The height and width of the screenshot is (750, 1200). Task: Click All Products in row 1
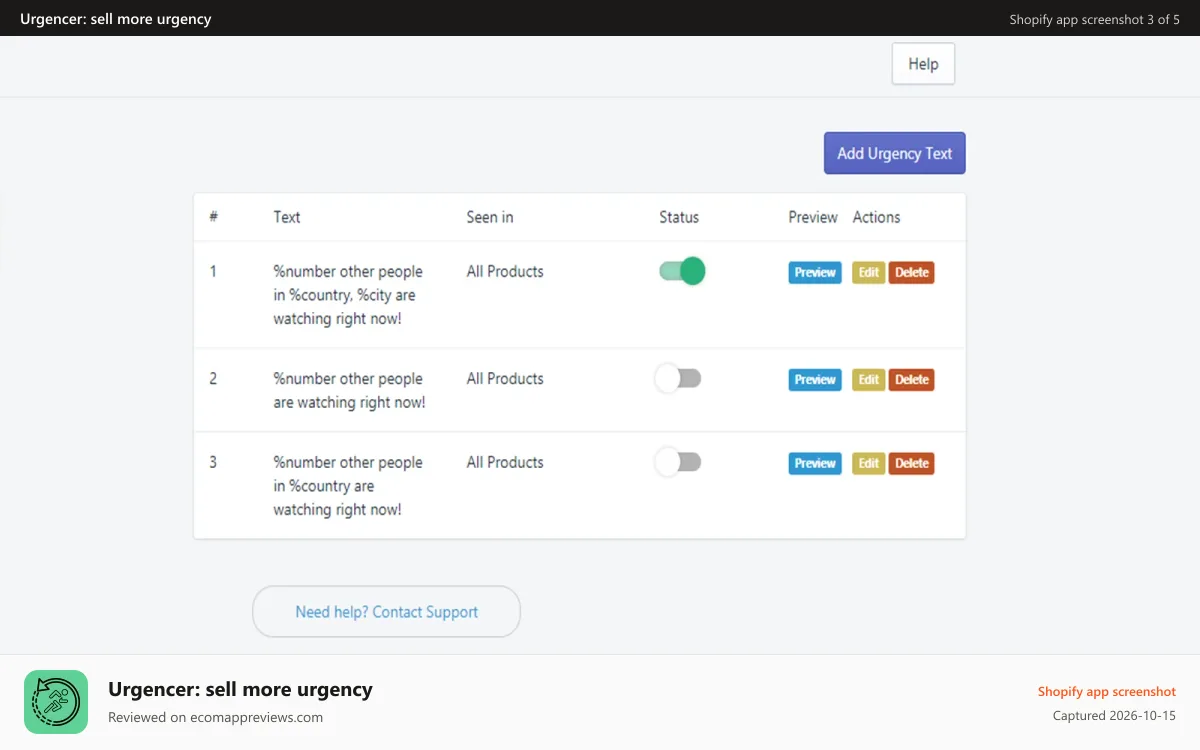[x=505, y=271]
